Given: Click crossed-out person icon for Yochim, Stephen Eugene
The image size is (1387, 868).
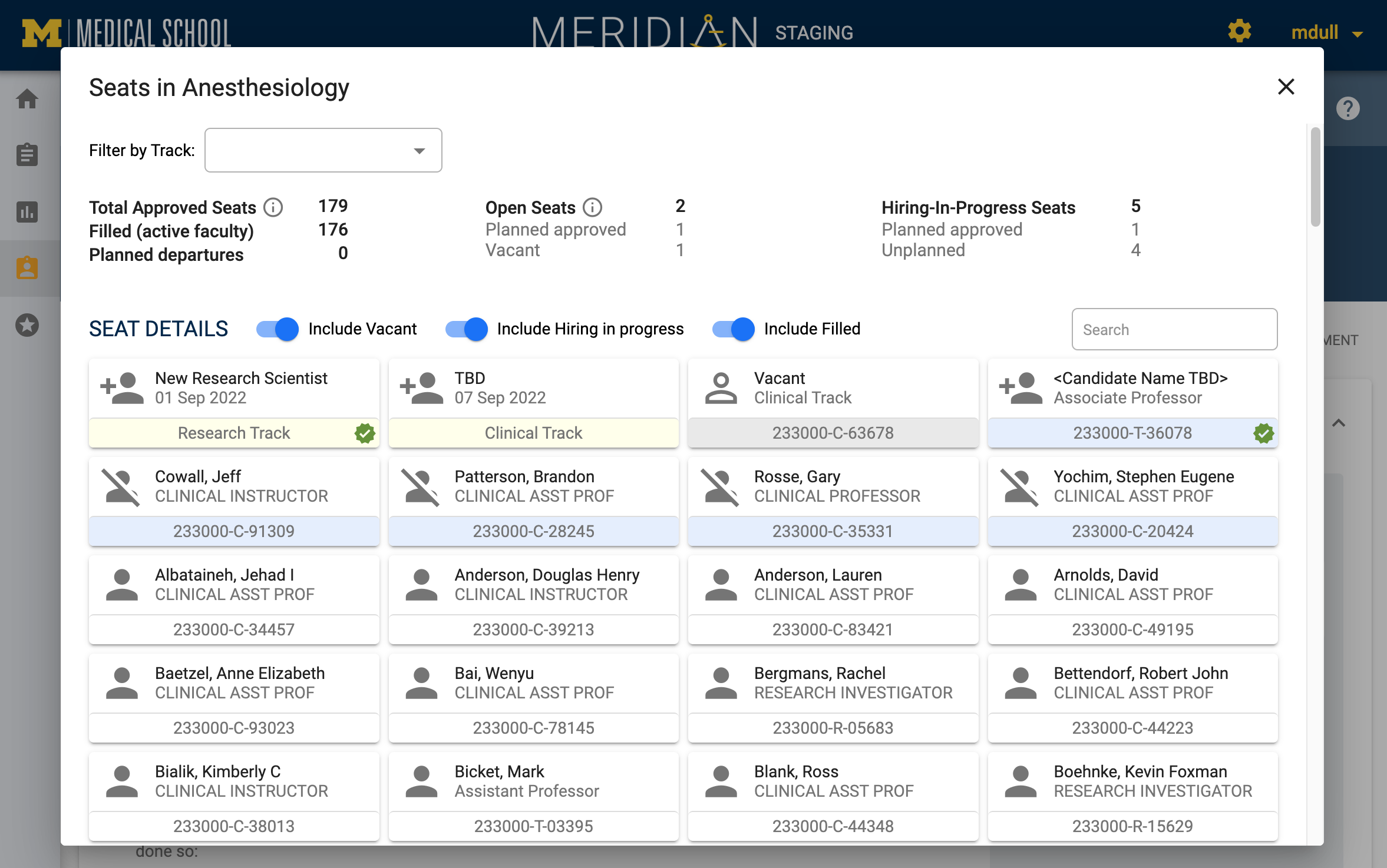Looking at the screenshot, I should coord(1020,488).
